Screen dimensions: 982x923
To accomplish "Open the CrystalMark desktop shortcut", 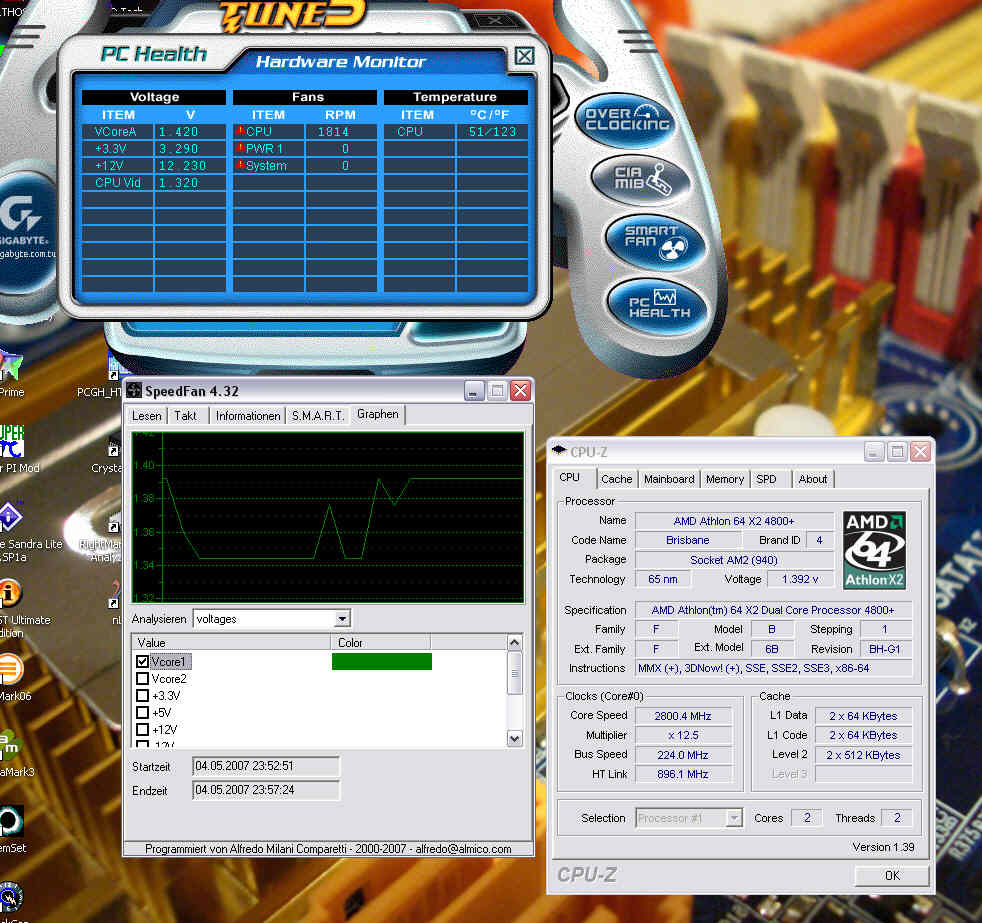I will click(x=111, y=455).
